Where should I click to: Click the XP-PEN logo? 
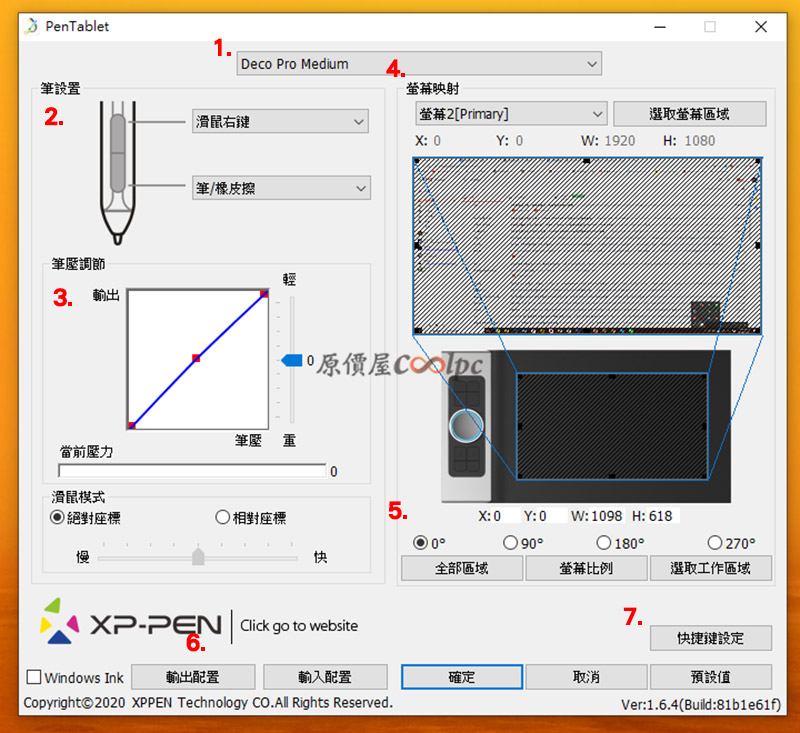click(x=131, y=621)
